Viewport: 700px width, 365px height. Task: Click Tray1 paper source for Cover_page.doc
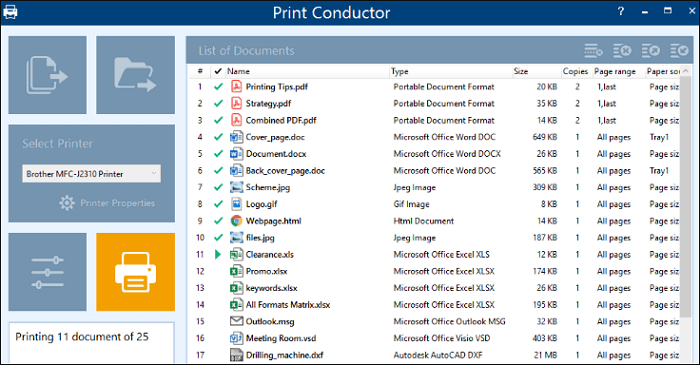tap(659, 137)
